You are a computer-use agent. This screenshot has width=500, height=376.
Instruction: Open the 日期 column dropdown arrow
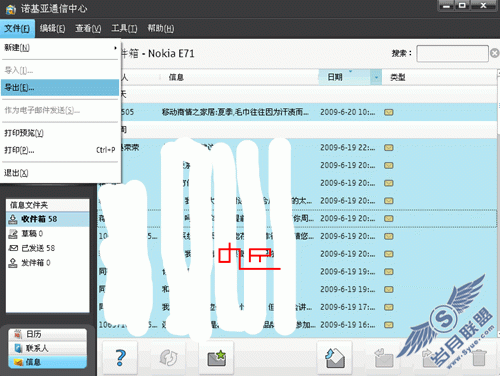(x=376, y=77)
